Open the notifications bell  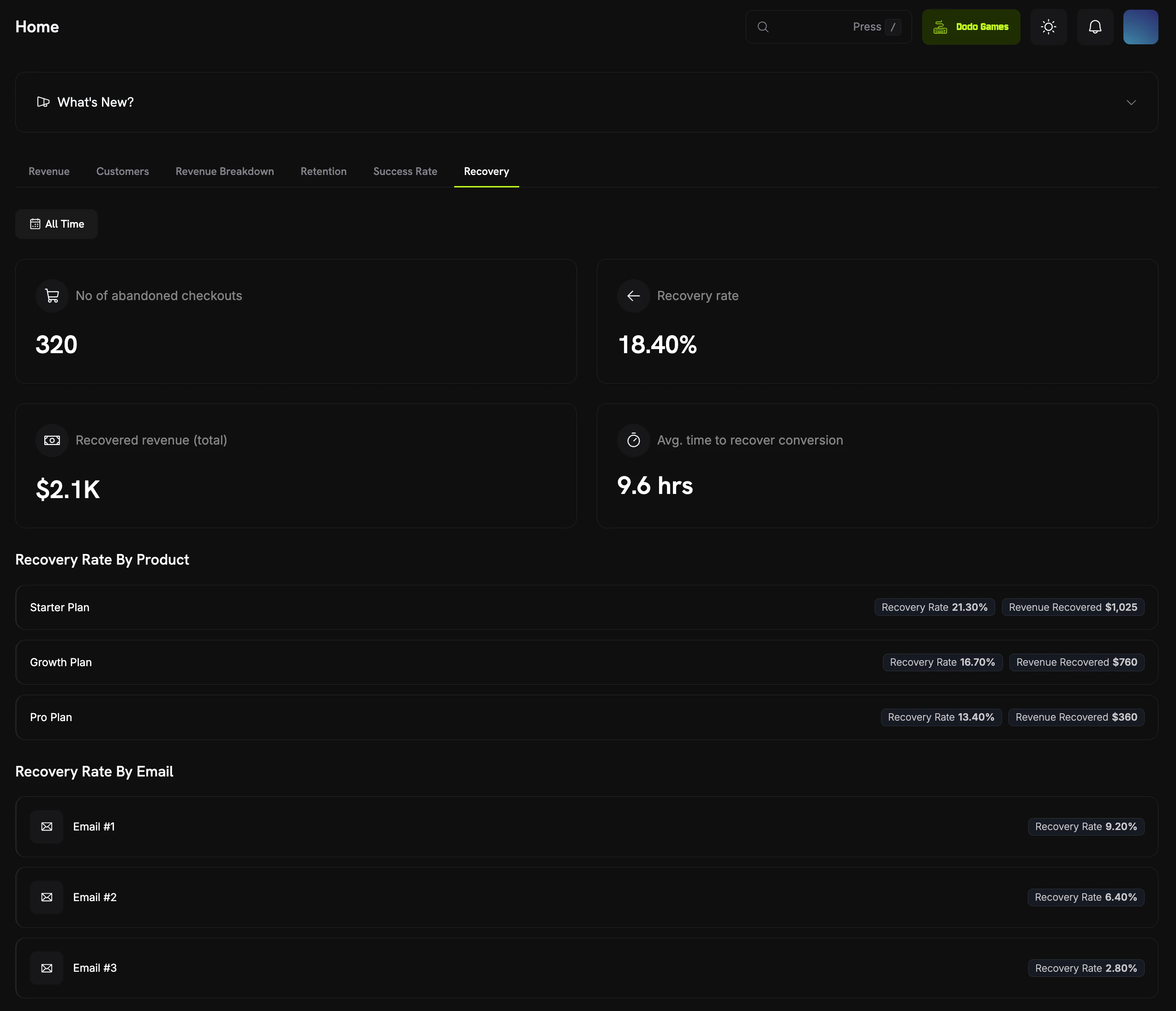pyautogui.click(x=1095, y=27)
